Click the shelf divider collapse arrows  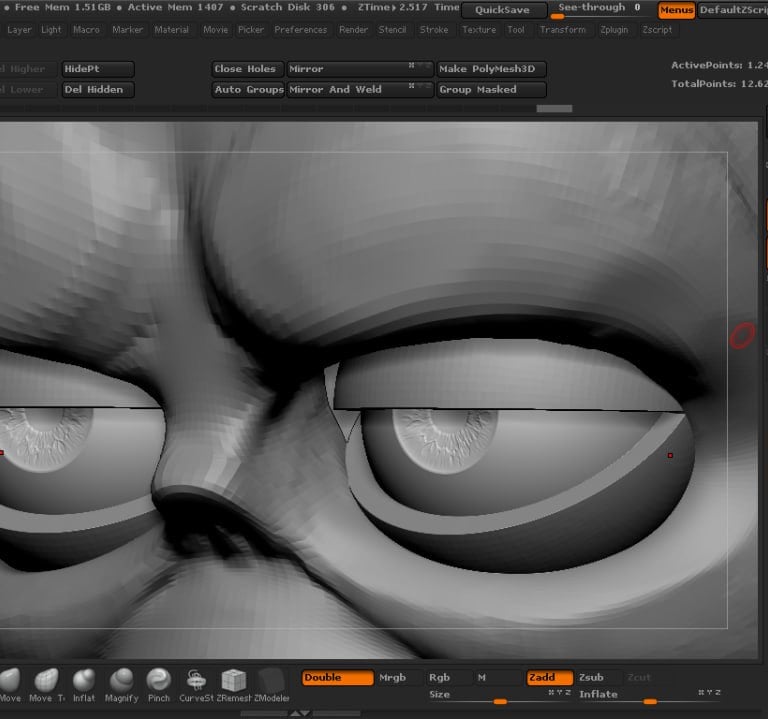click(x=300, y=714)
